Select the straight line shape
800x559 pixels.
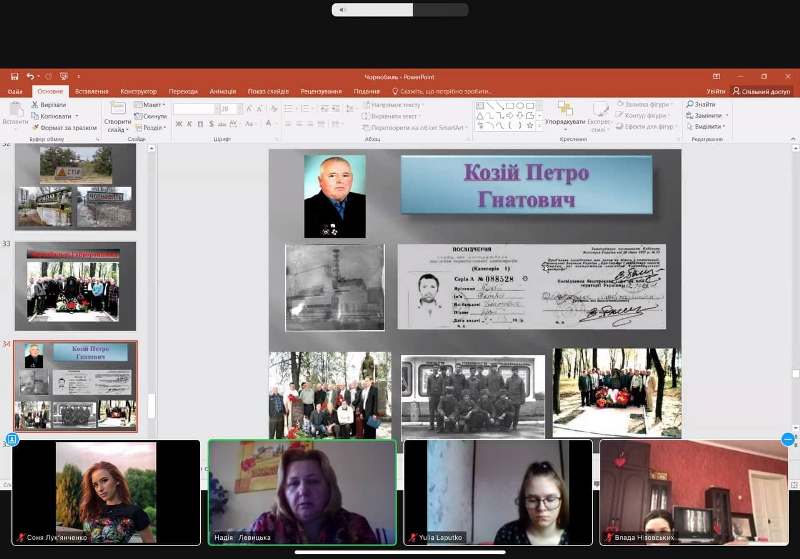490,106
